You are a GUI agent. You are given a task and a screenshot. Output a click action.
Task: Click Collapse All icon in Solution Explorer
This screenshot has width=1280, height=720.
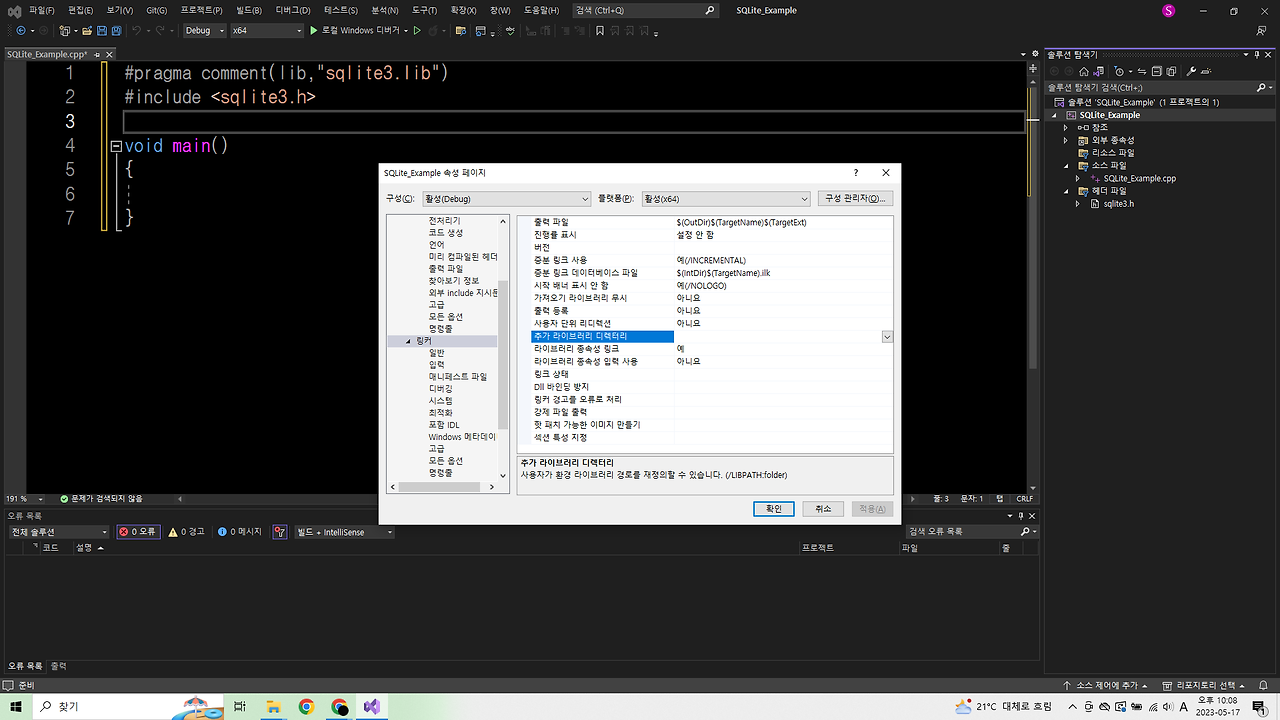tap(1157, 71)
